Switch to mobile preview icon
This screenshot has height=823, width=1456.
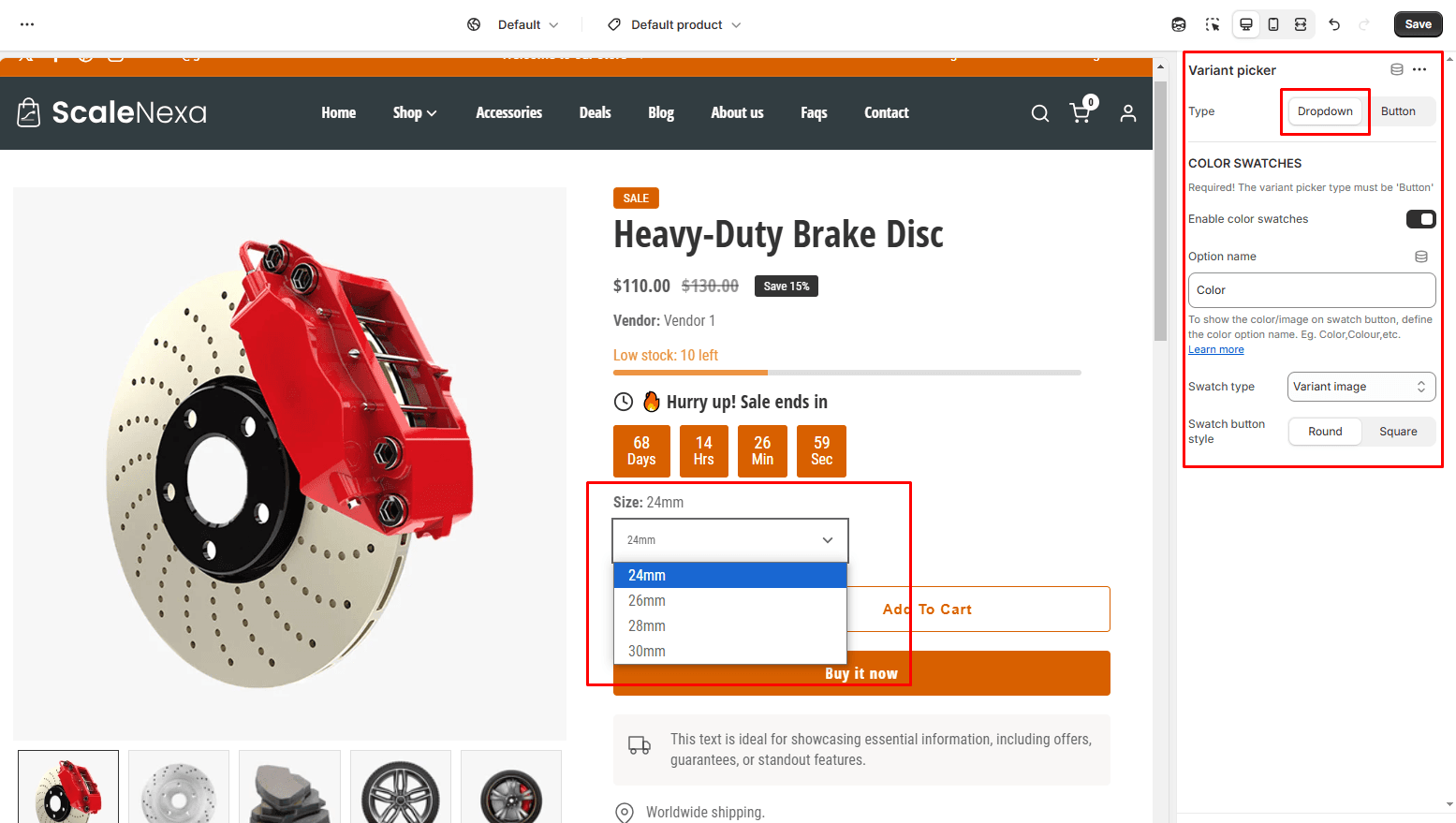(x=1273, y=24)
